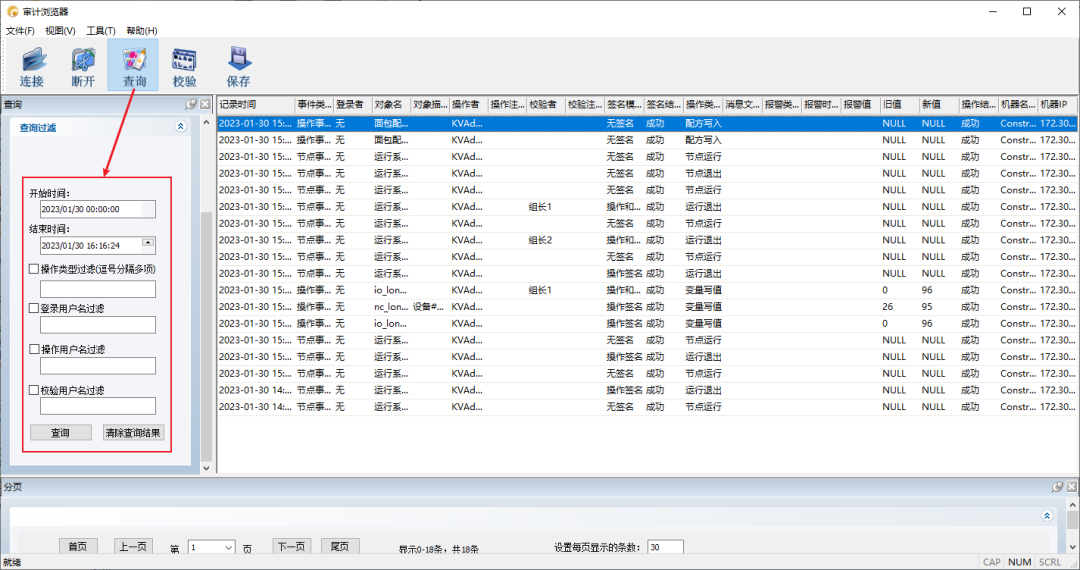
Task: Click the 新值 95 cell
Action: (x=927, y=307)
